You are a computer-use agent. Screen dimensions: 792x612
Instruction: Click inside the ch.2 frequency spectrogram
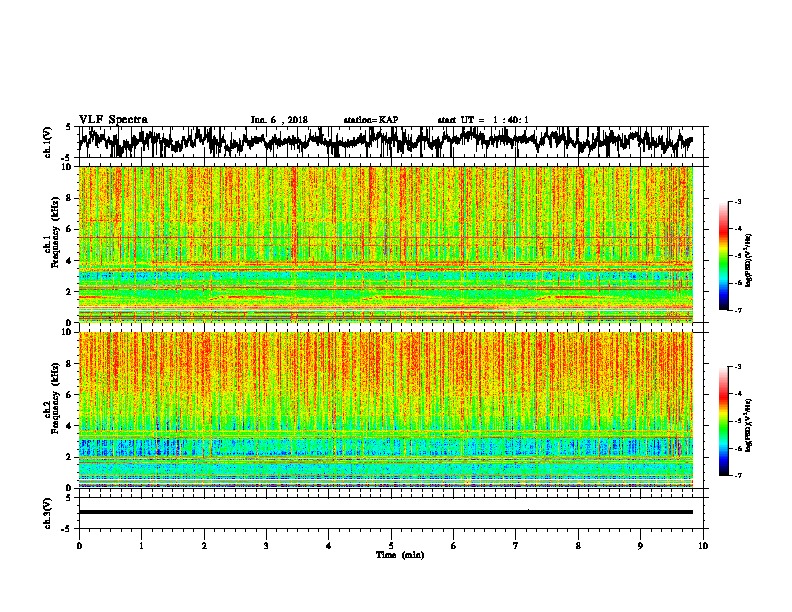(x=386, y=410)
